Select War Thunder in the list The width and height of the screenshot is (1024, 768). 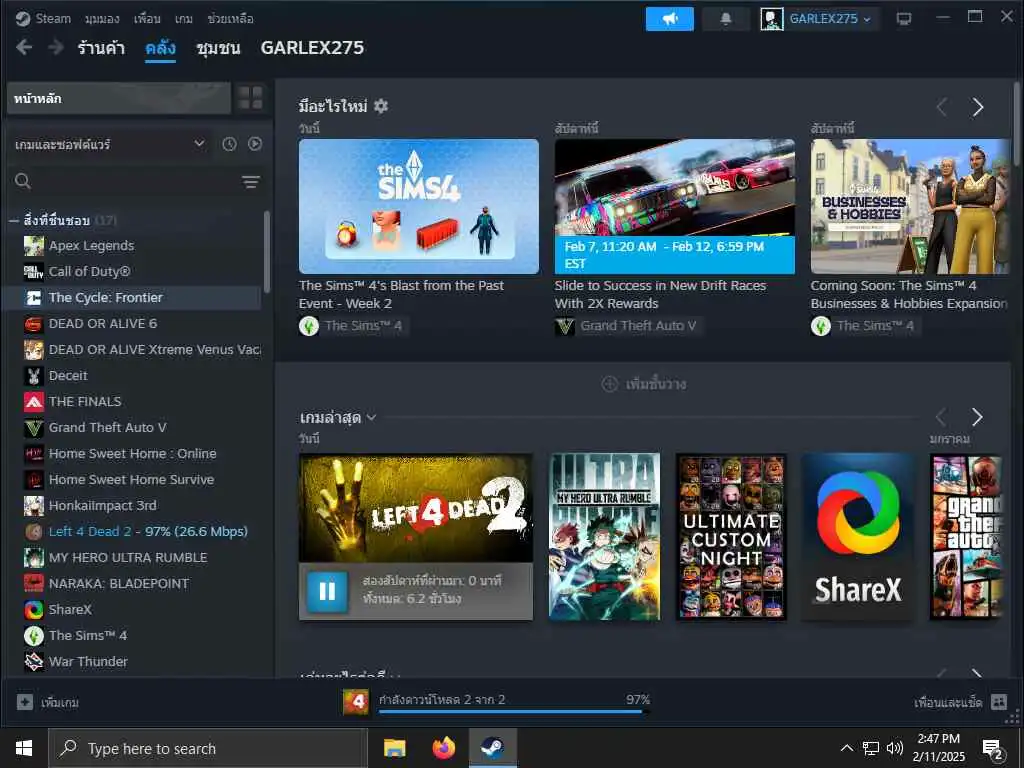[133, 662]
